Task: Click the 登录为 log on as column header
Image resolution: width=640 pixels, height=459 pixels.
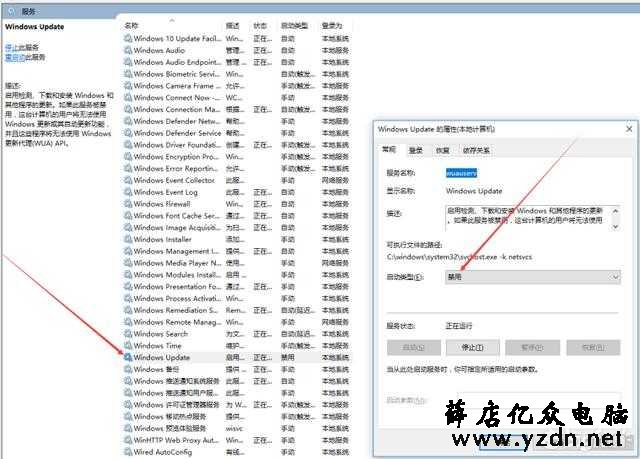Action: (332, 25)
